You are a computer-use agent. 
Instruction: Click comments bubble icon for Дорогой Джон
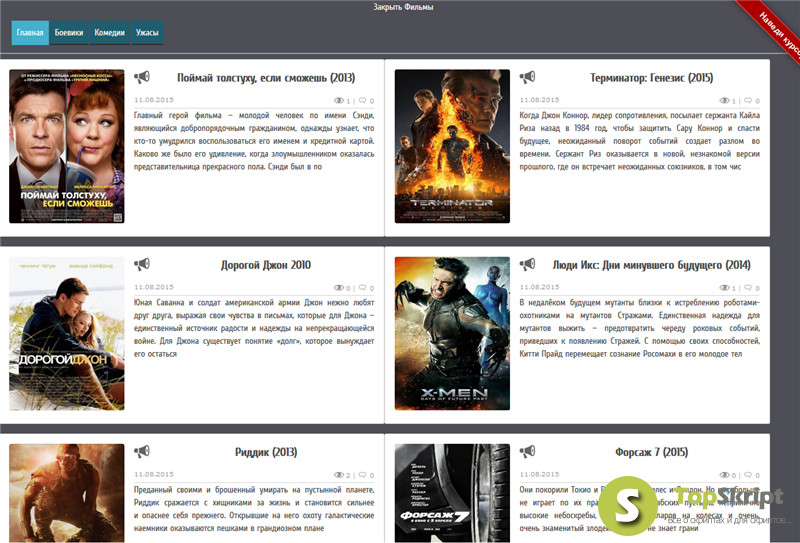362,288
